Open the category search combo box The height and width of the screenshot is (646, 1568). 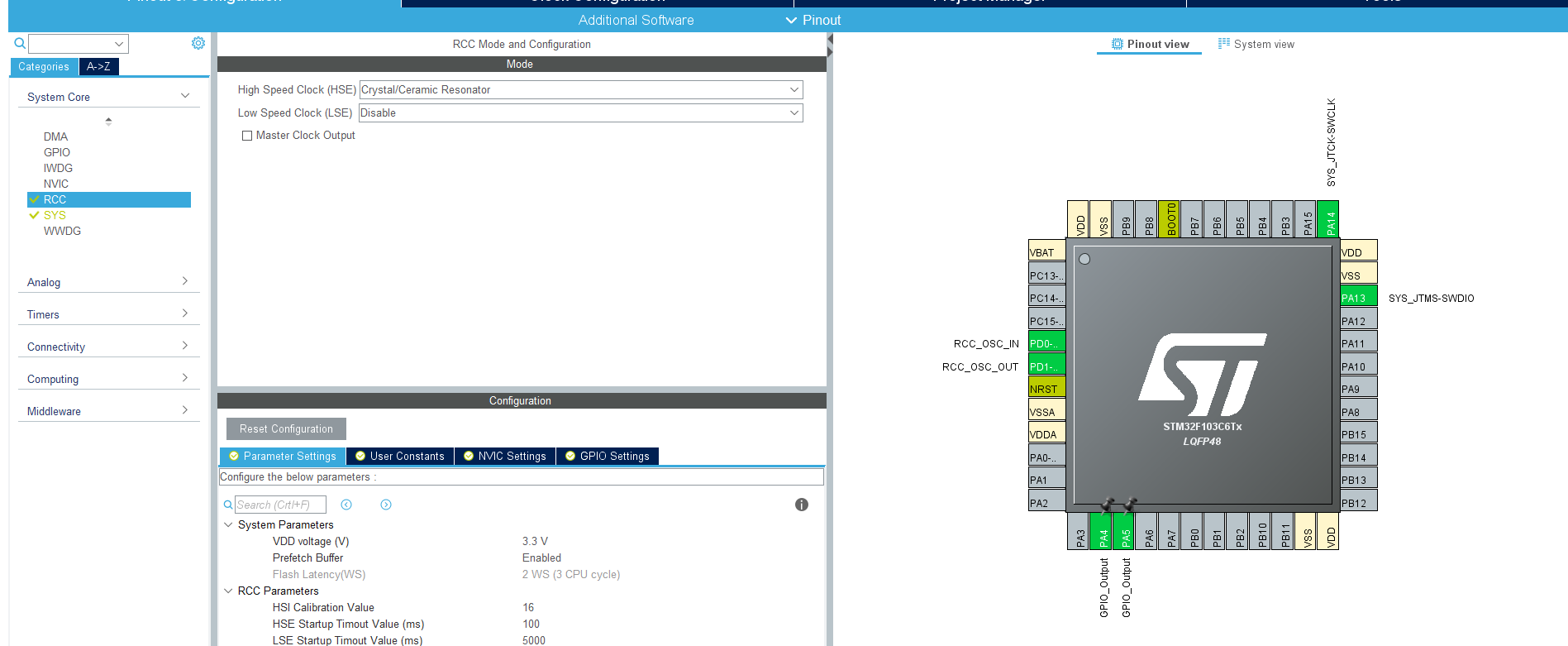point(79,44)
